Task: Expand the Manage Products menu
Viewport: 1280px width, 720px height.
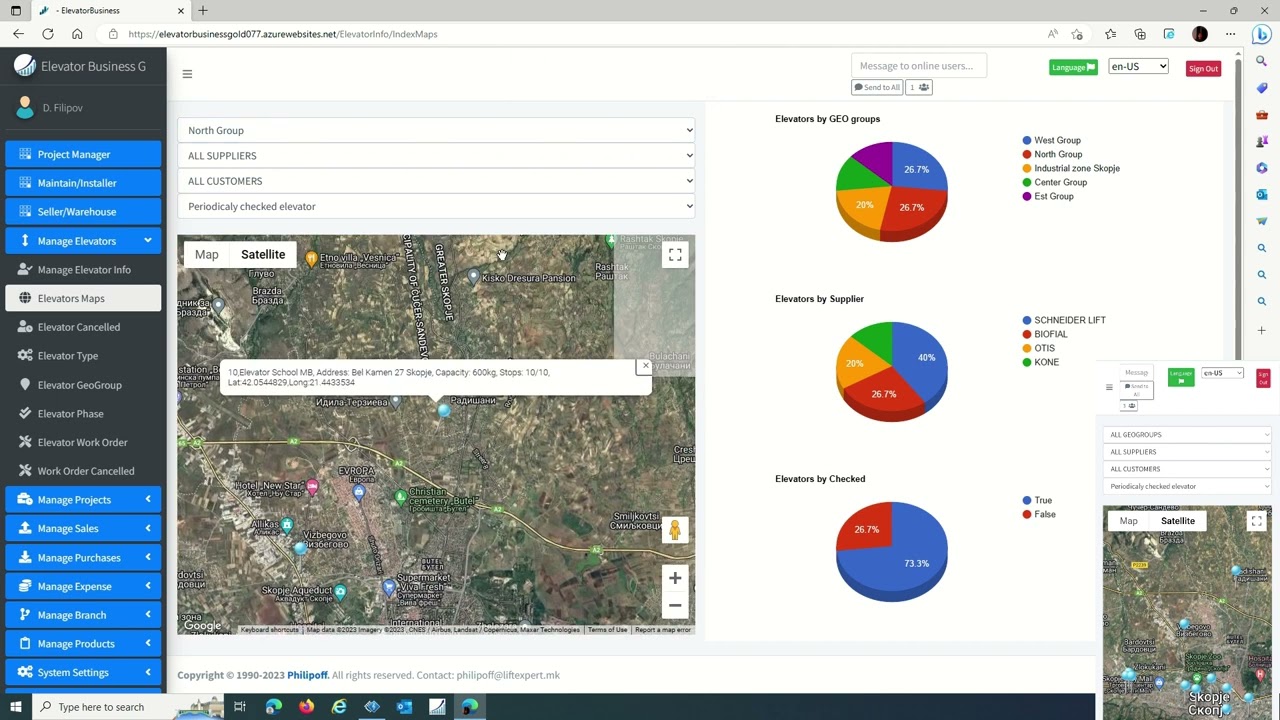Action: tap(83, 644)
